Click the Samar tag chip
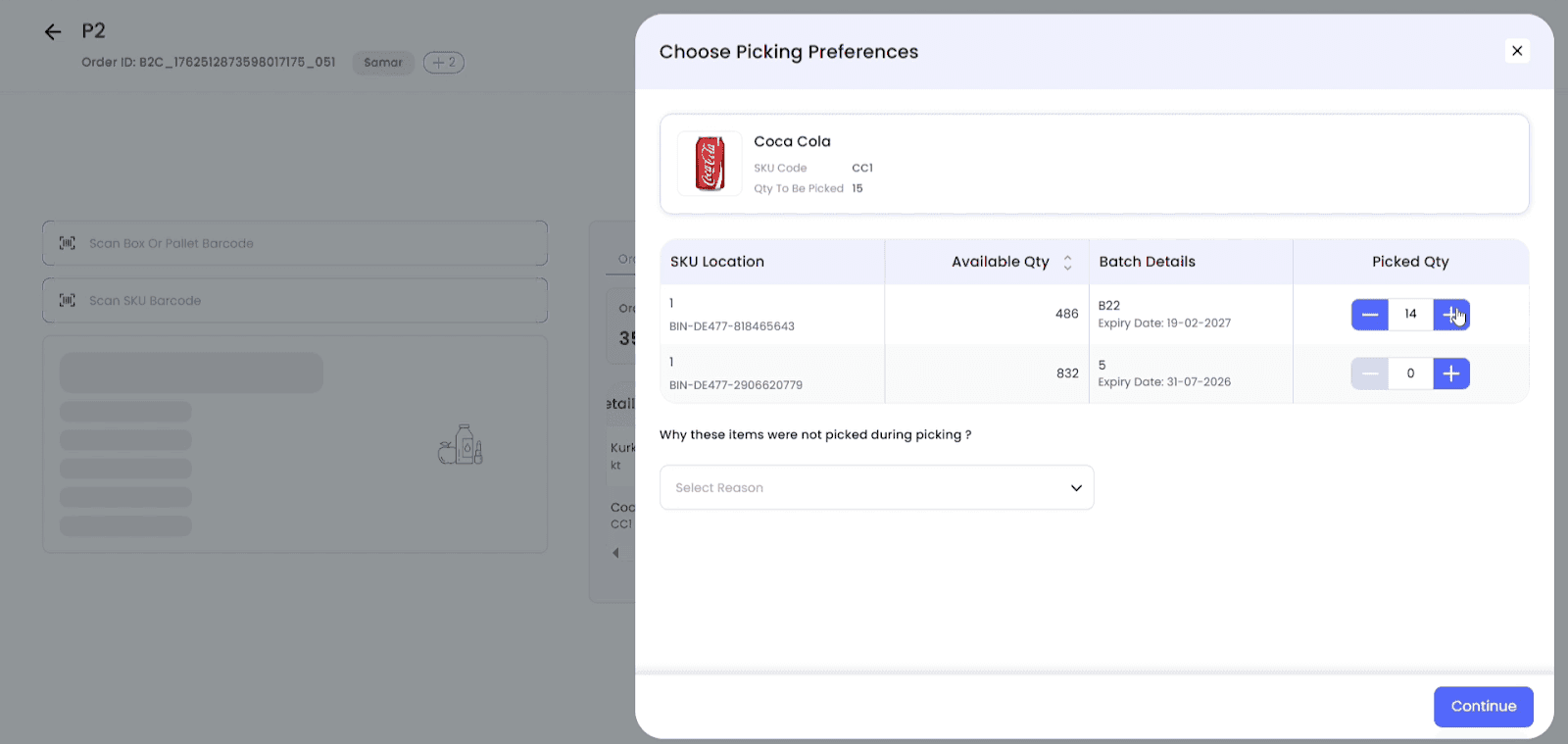 (382, 63)
